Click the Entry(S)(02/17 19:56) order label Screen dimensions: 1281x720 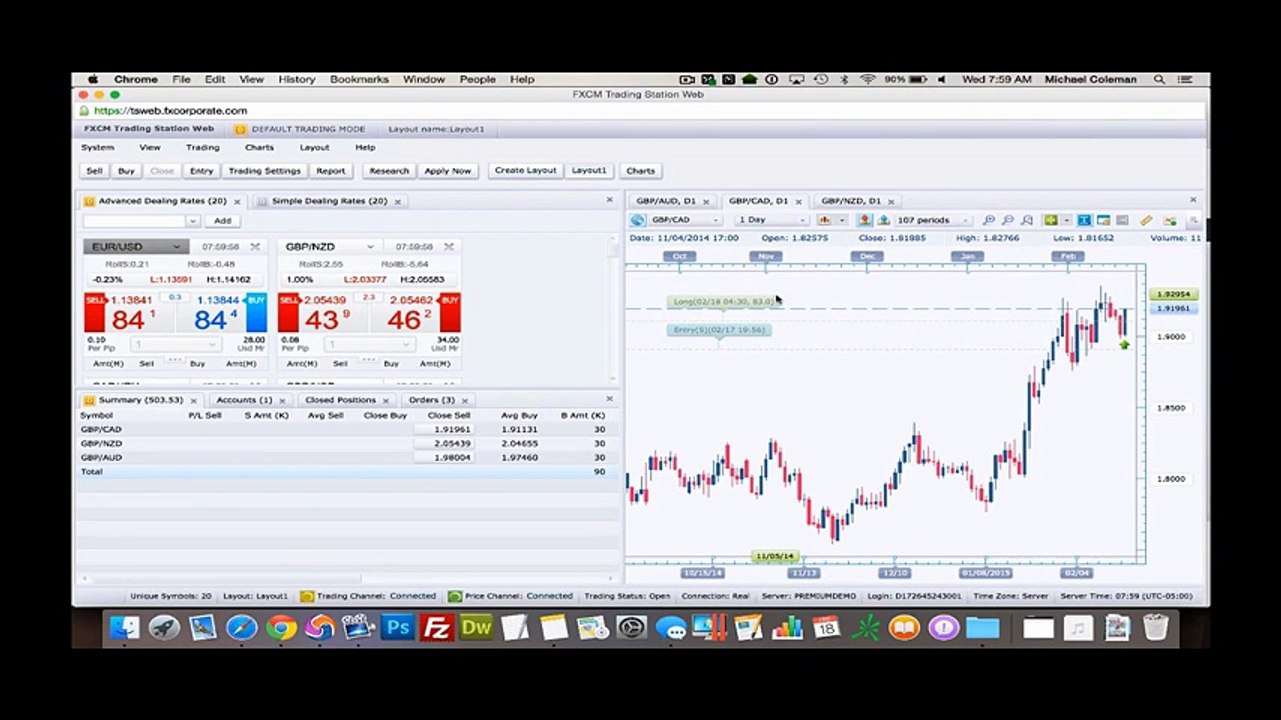tap(719, 330)
